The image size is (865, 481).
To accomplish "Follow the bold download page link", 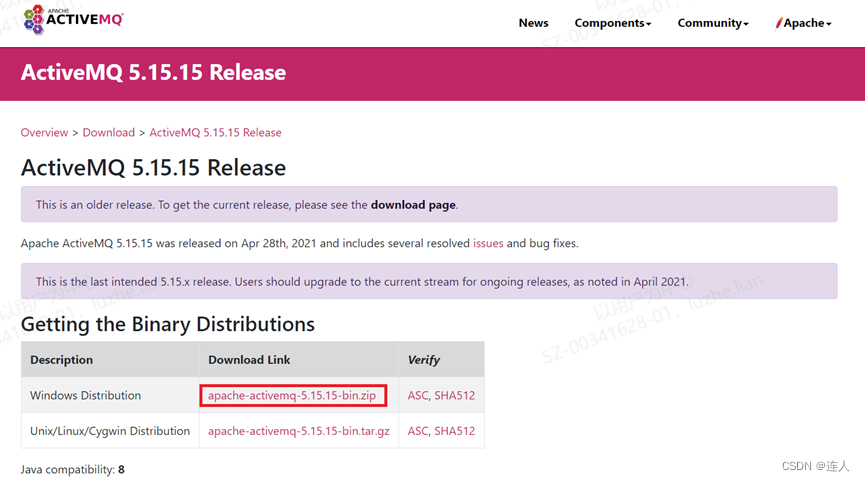I will coord(413,205).
